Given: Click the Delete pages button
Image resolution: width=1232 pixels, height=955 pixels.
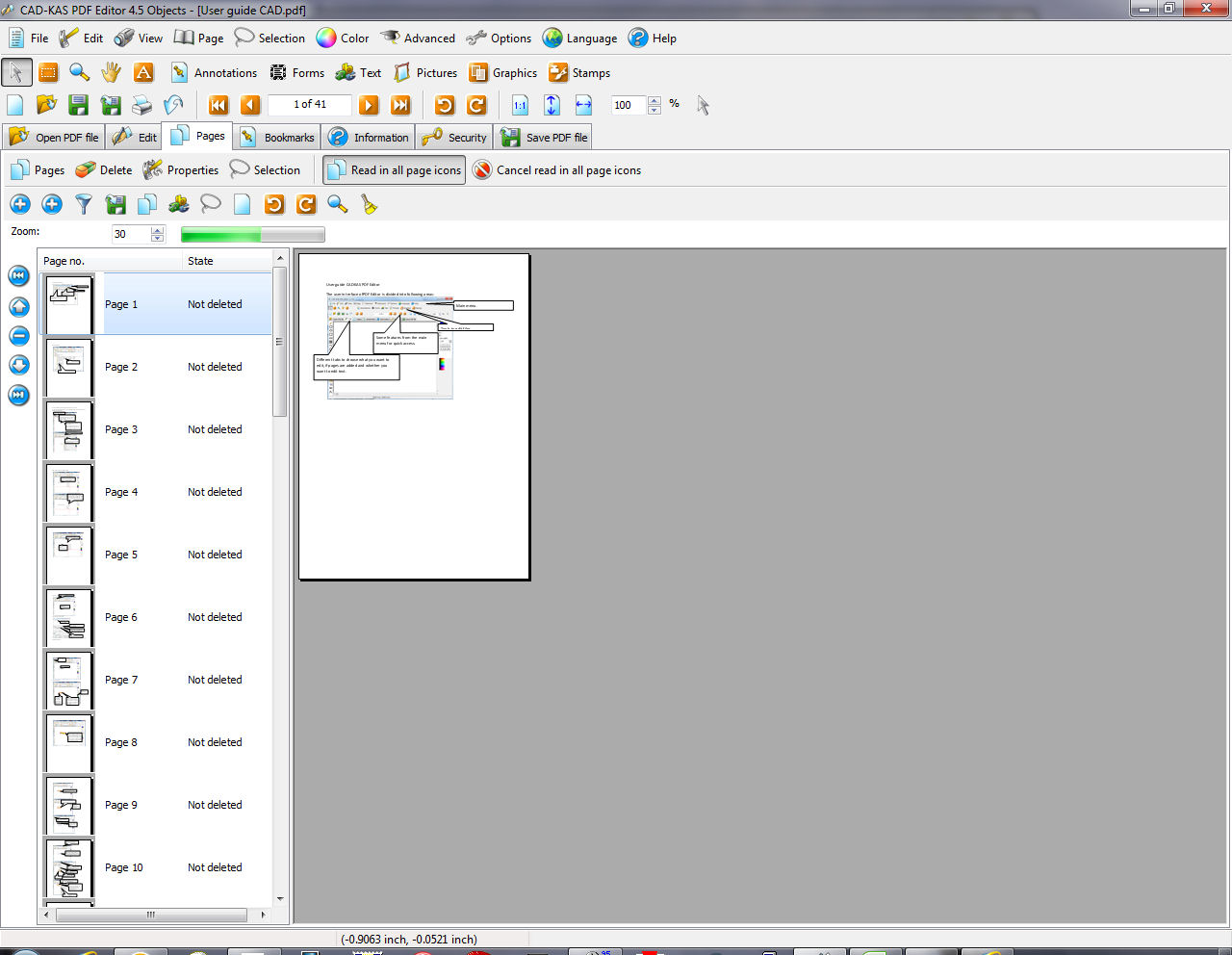Looking at the screenshot, I should (x=104, y=170).
